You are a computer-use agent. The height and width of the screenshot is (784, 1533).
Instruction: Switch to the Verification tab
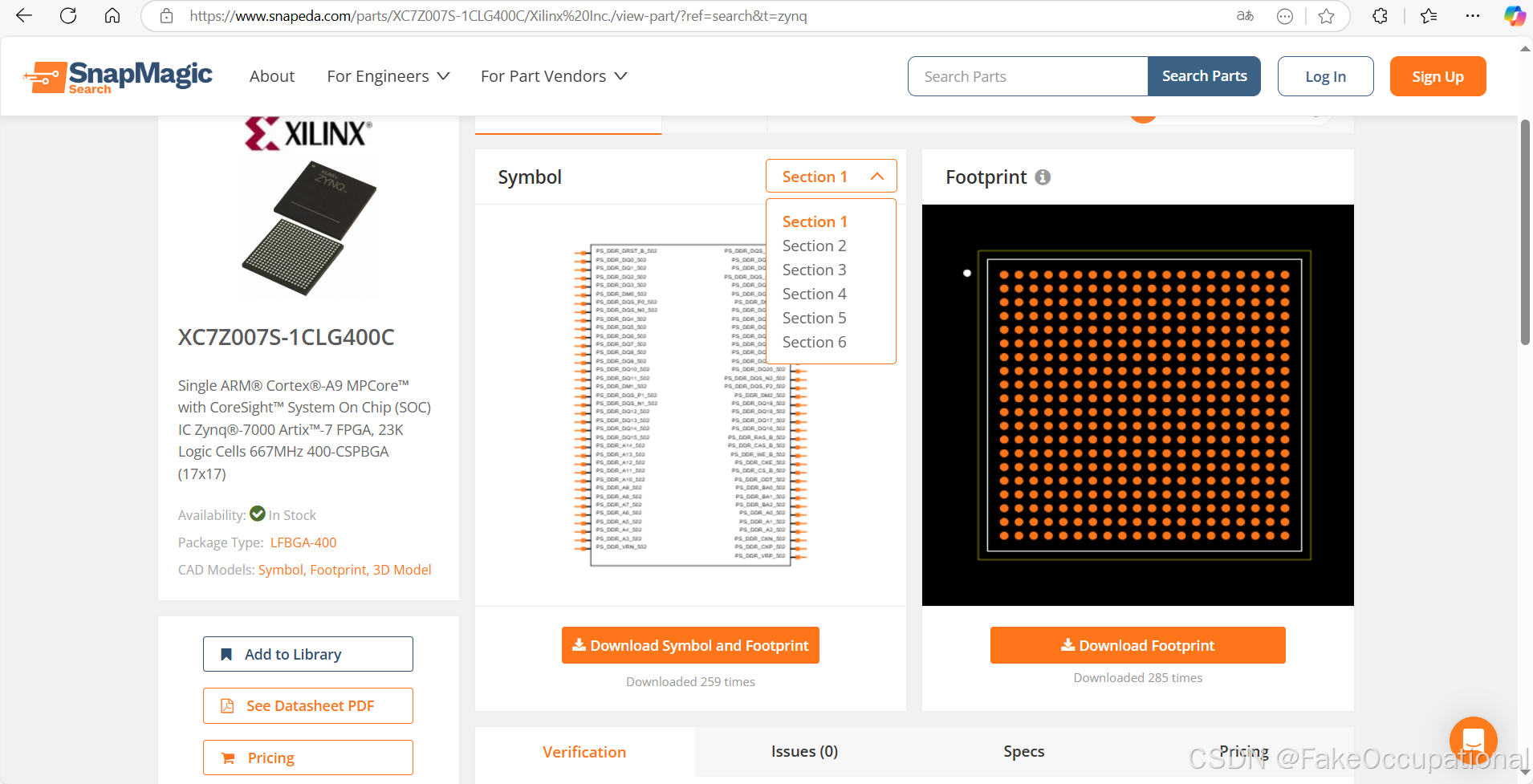pos(584,752)
